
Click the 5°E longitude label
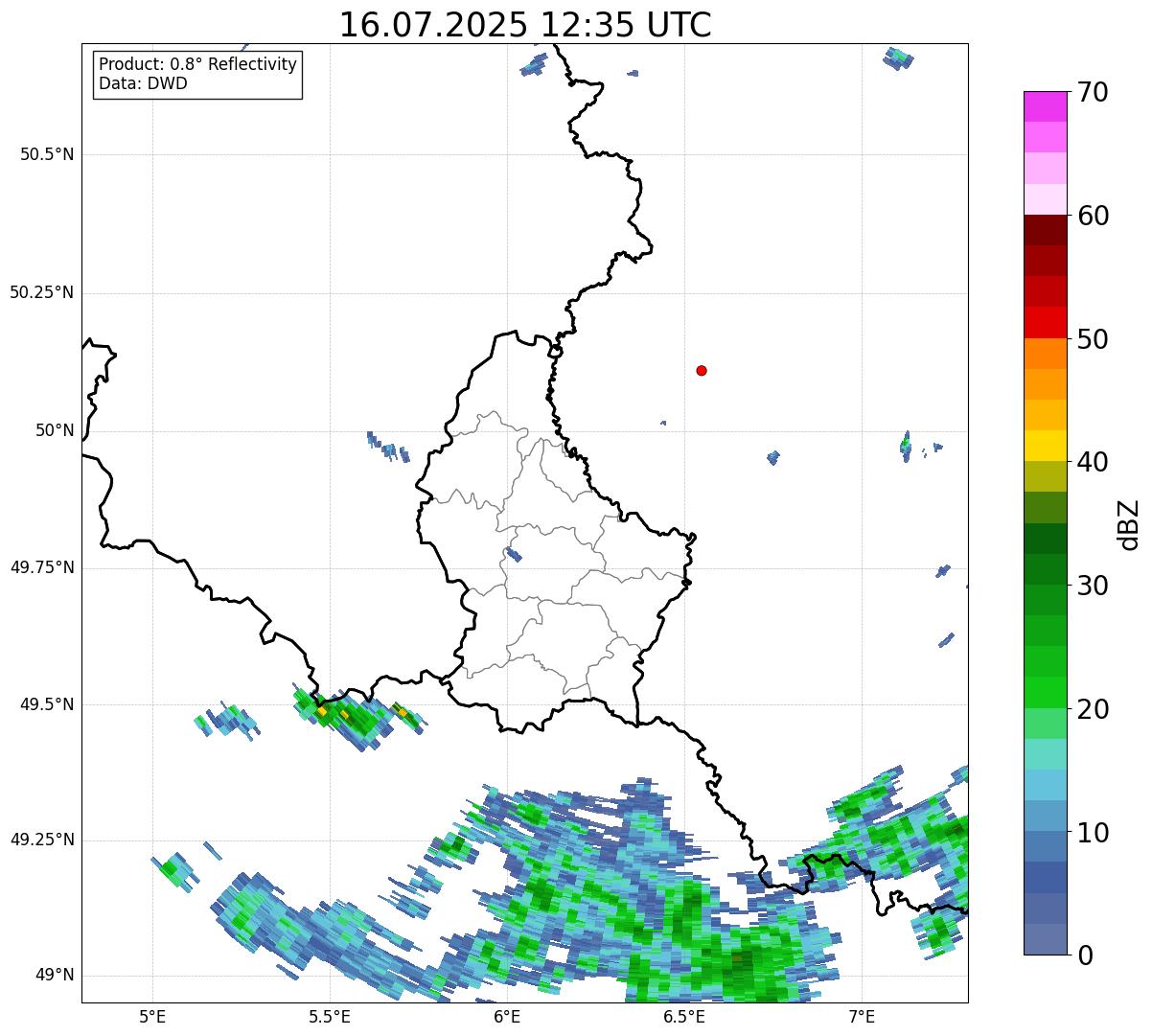pyautogui.click(x=152, y=1016)
